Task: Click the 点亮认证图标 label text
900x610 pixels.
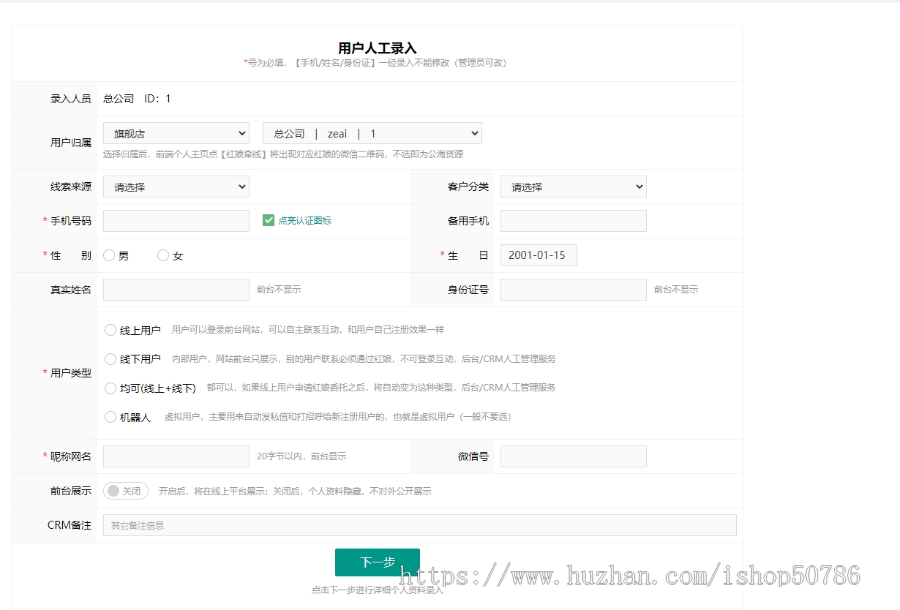Action: [x=305, y=220]
